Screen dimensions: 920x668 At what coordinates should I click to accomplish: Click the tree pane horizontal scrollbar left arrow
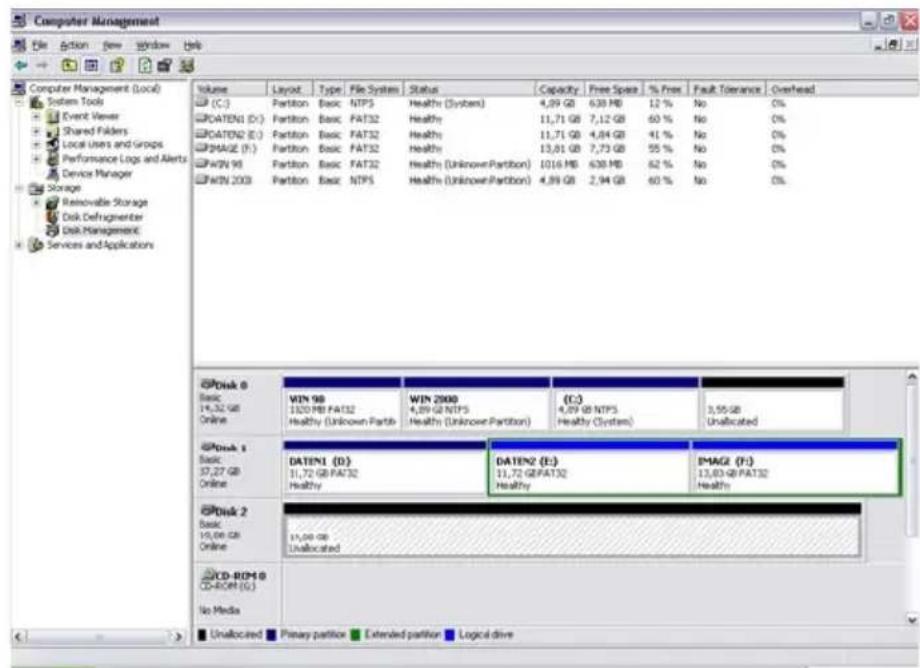point(19,636)
